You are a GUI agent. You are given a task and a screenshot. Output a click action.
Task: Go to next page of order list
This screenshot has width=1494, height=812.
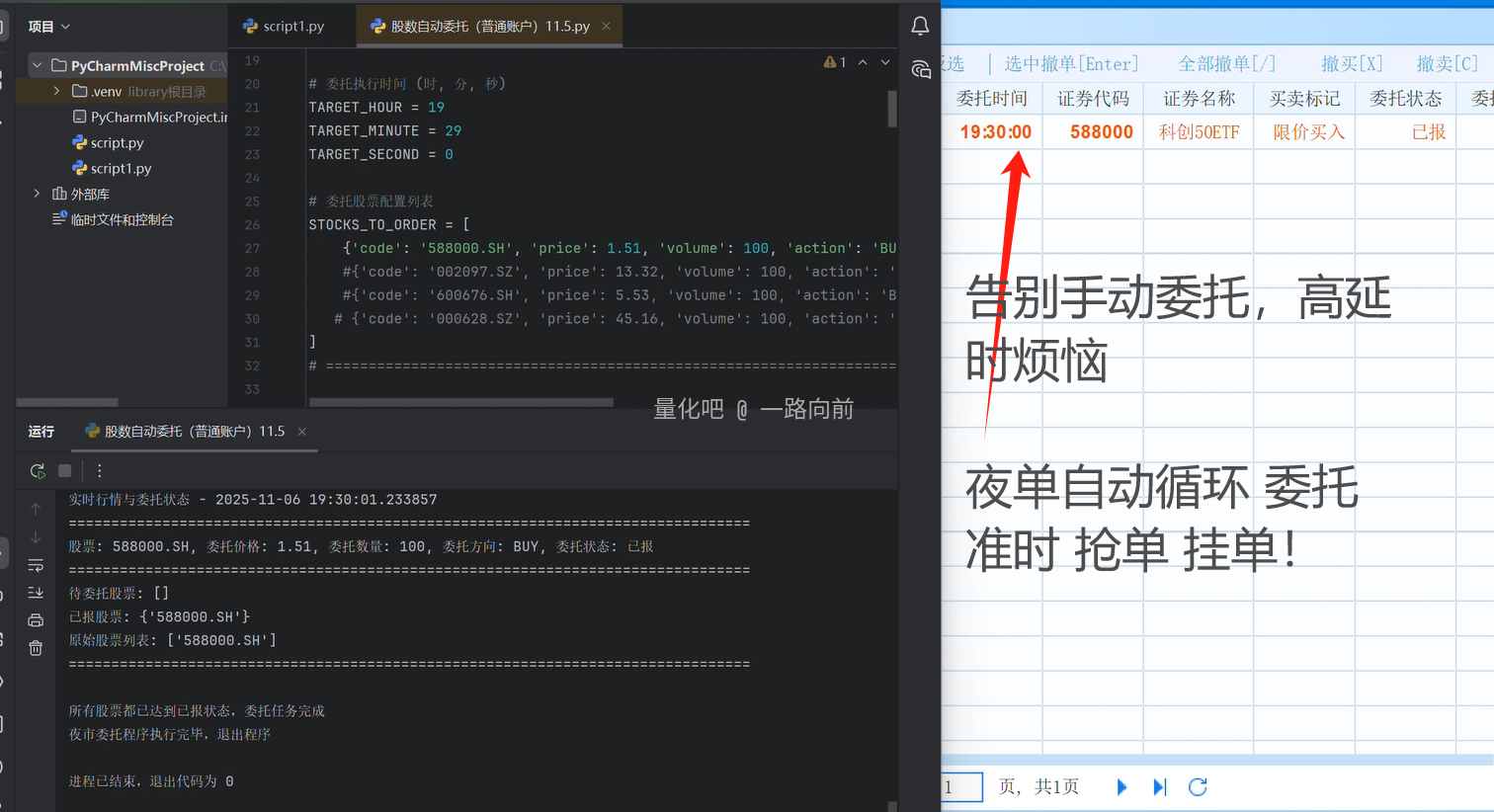click(x=1121, y=787)
